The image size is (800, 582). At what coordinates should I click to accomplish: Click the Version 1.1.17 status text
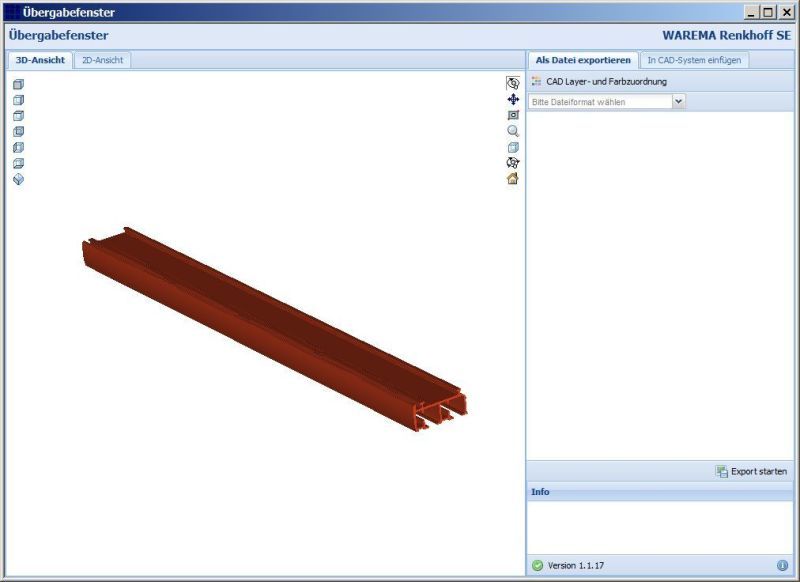[576, 565]
